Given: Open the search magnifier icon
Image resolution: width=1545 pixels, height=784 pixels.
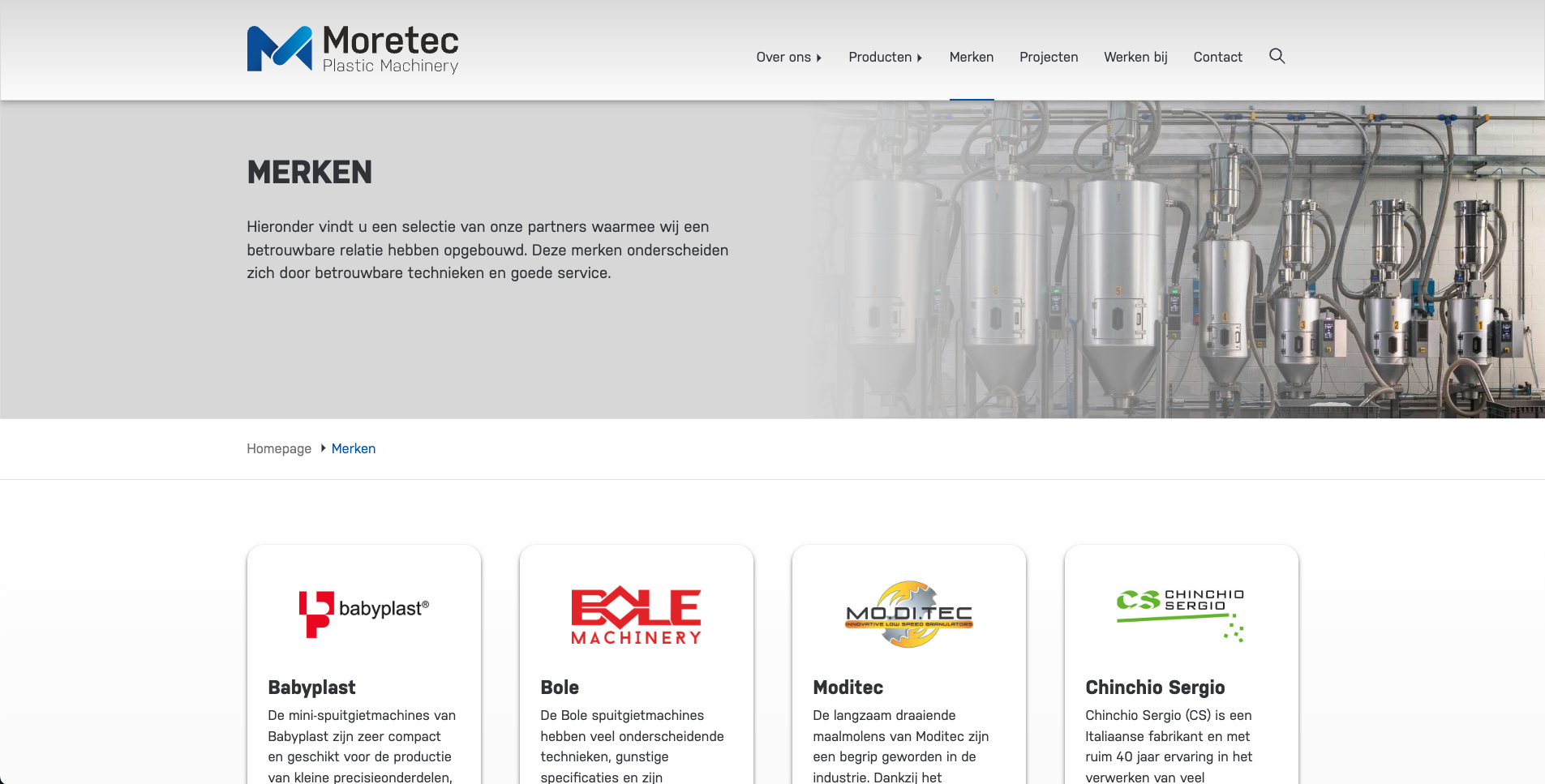Looking at the screenshot, I should coord(1277,56).
